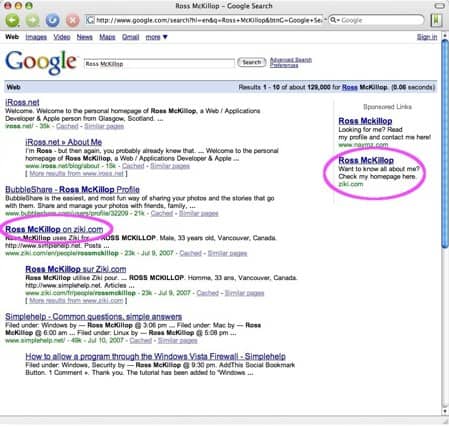
Task: Click the scrollbar down arrow
Action: point(445,411)
